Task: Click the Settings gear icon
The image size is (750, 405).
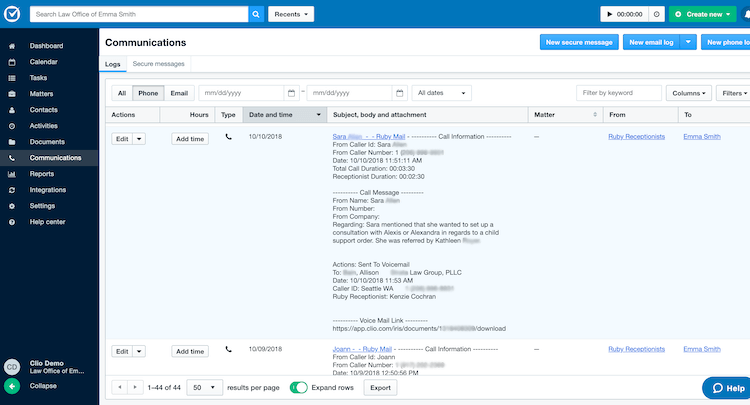Action: (x=12, y=206)
